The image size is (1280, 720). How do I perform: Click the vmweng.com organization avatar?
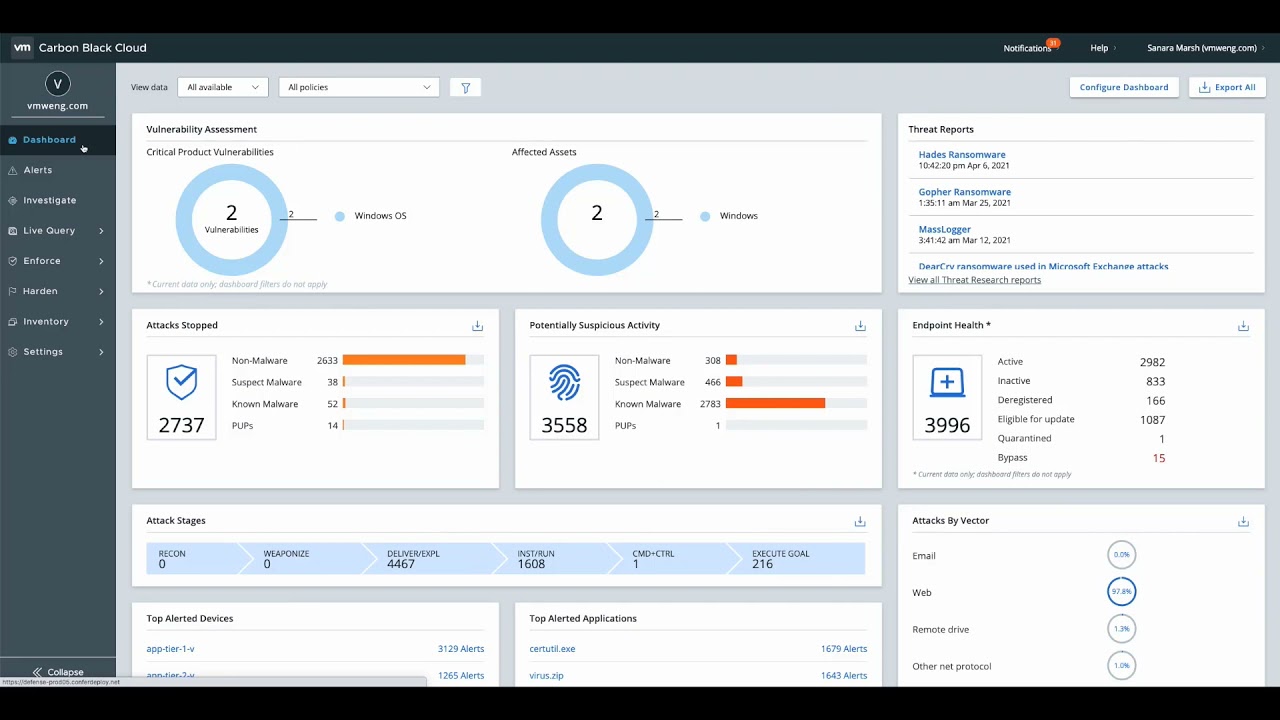click(x=57, y=84)
